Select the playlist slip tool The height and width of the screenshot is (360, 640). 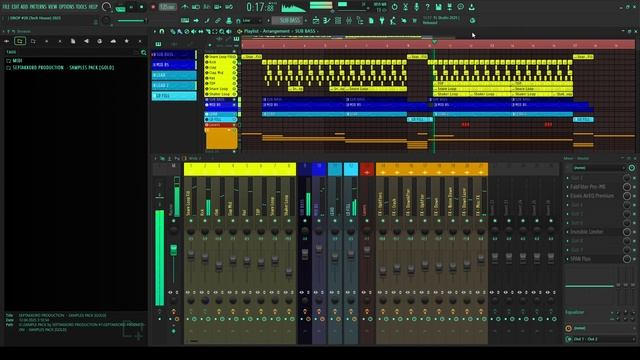click(201, 31)
